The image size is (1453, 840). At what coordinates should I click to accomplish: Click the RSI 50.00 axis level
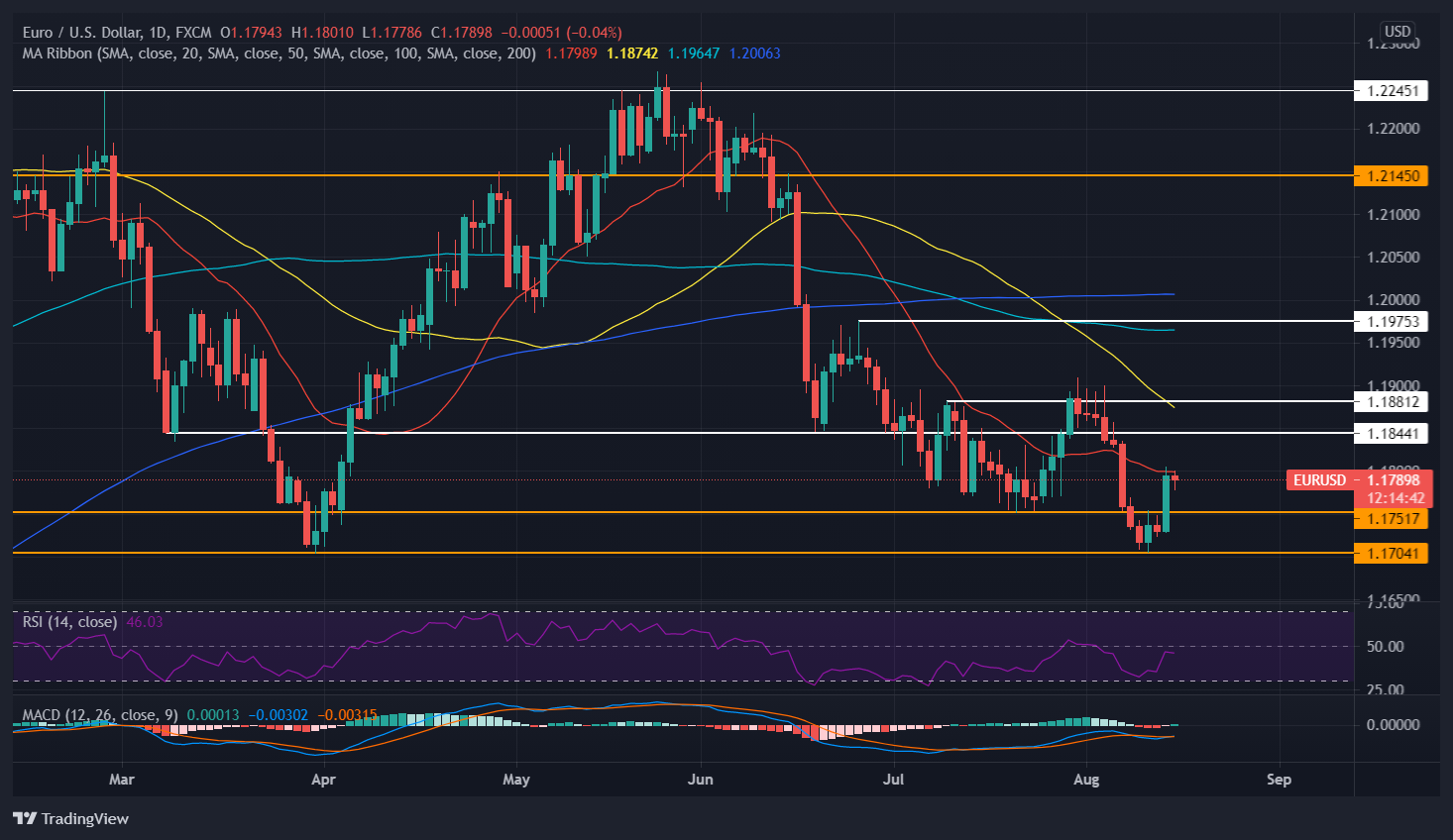(x=1385, y=647)
